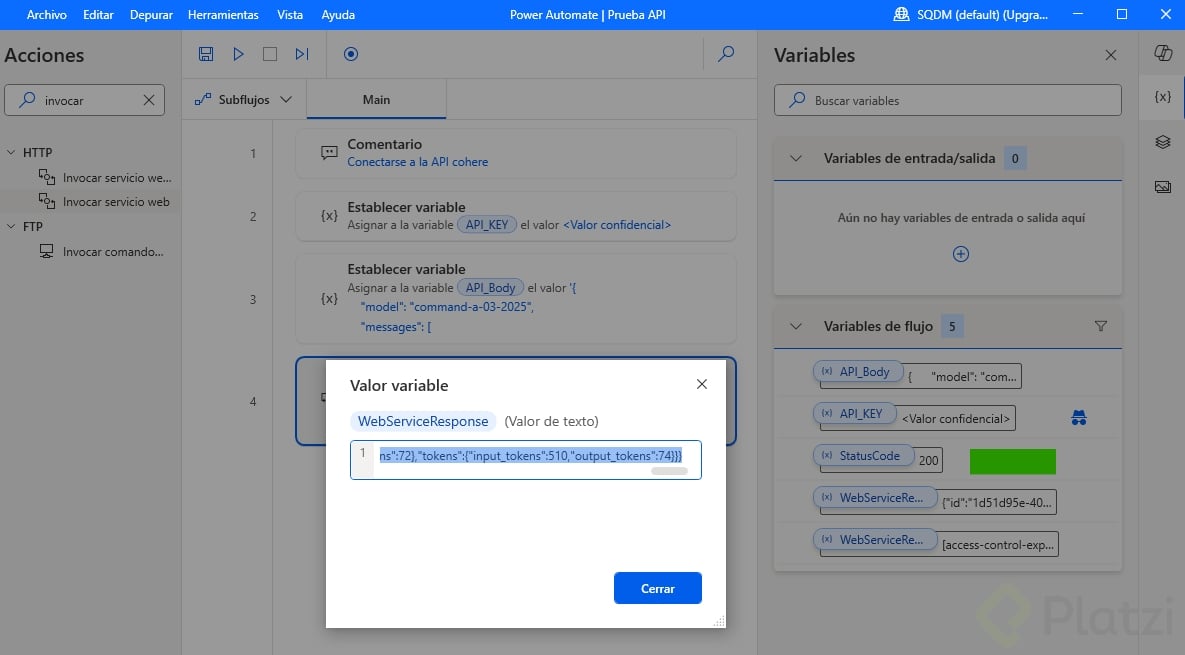Close the Variables panel
The image size is (1185, 655).
(1110, 55)
